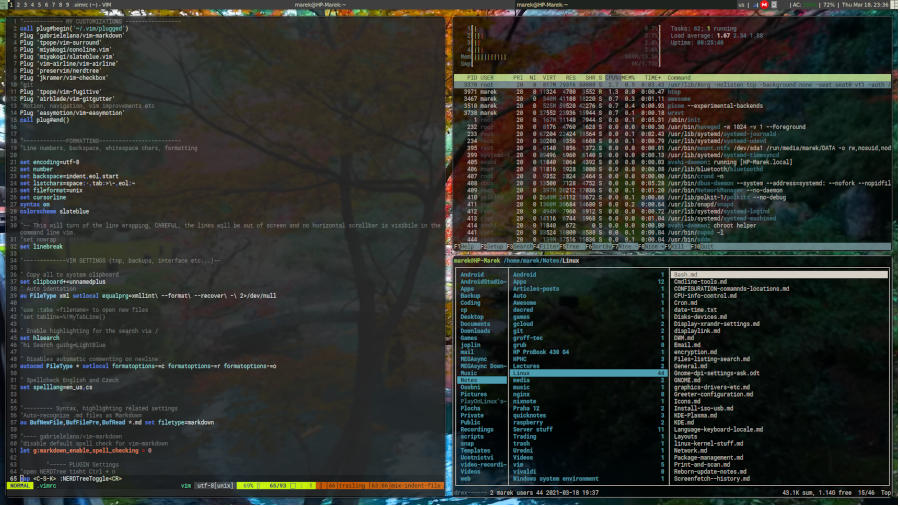
Task: Click the layout switcher icon in top-right corner
Action: [x=895, y=4]
